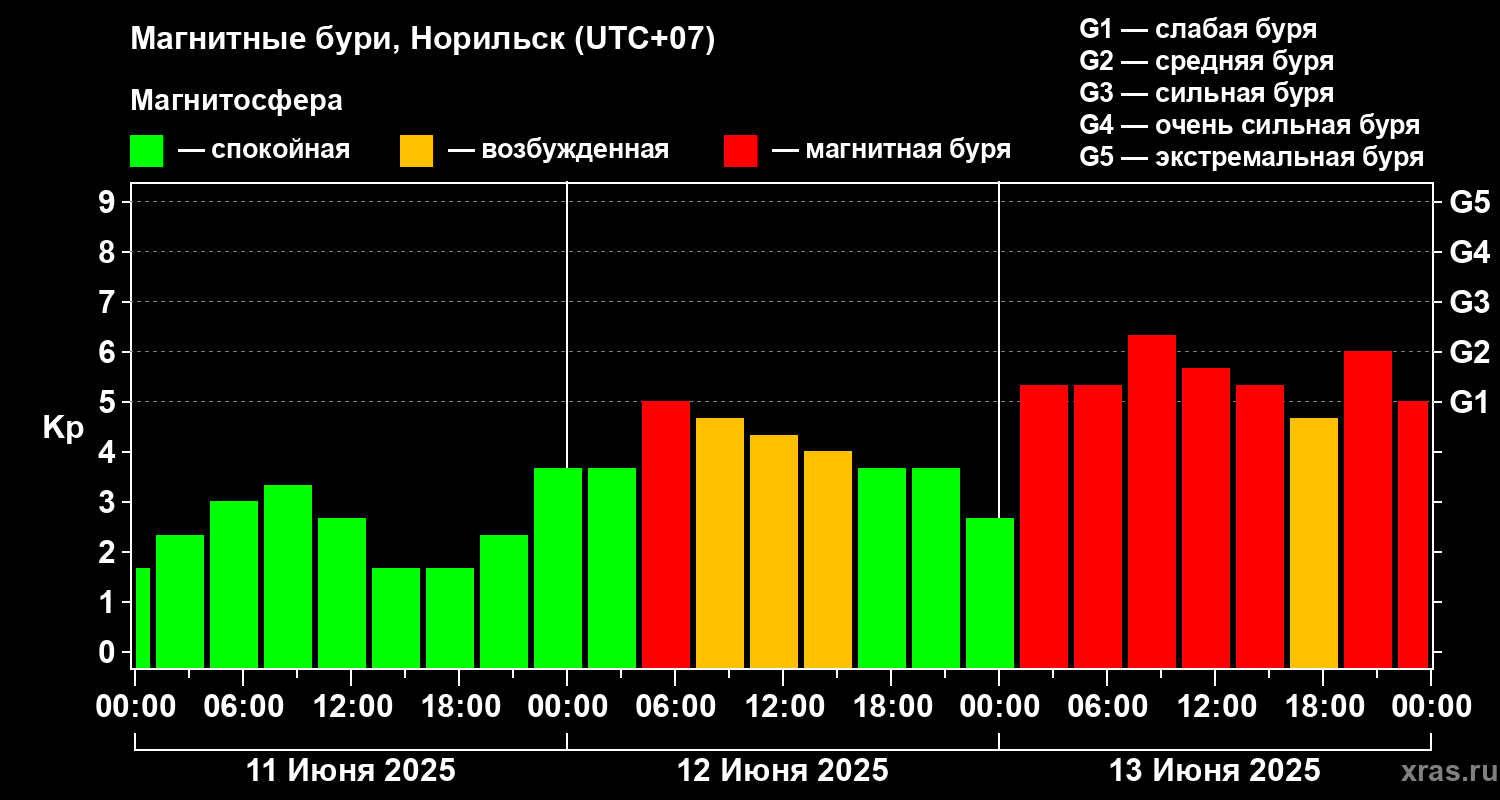Click the last red bar ending 13 June
Screen dimensions: 1500x800
pos(1413,534)
